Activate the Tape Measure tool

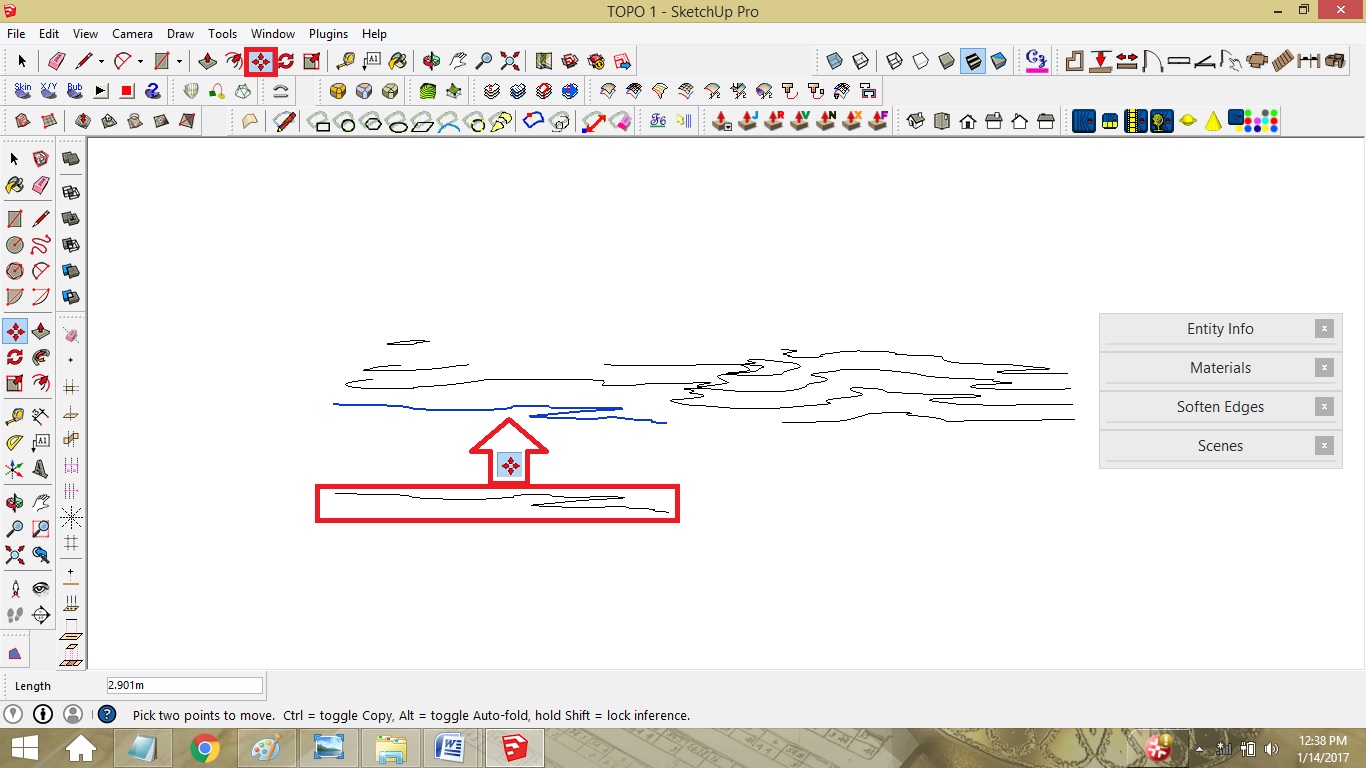point(346,61)
